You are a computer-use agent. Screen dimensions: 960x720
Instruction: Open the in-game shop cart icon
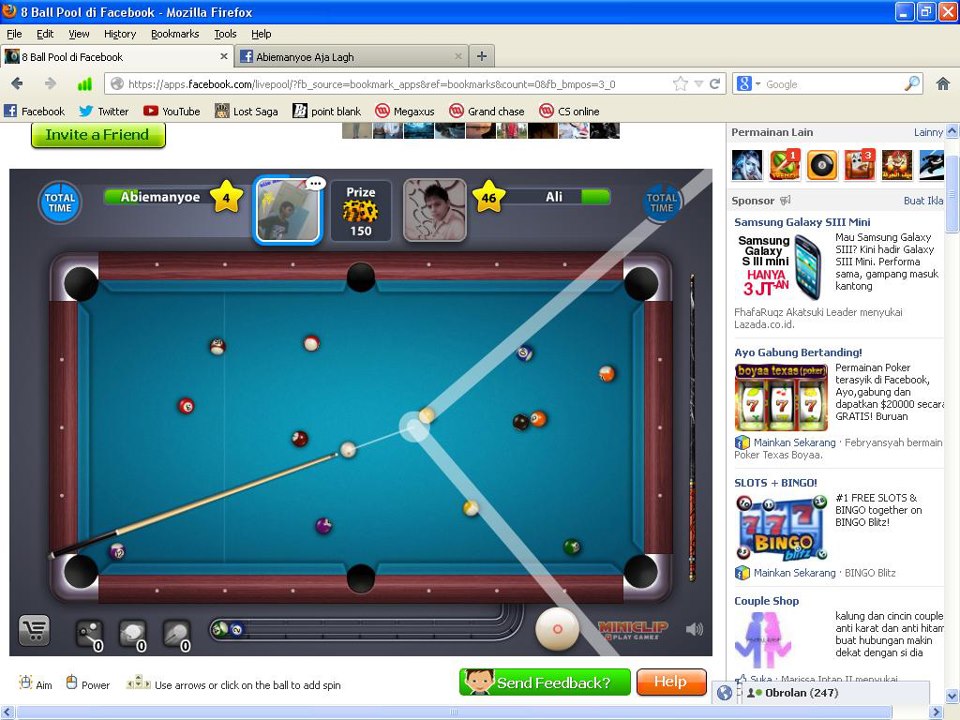34,630
